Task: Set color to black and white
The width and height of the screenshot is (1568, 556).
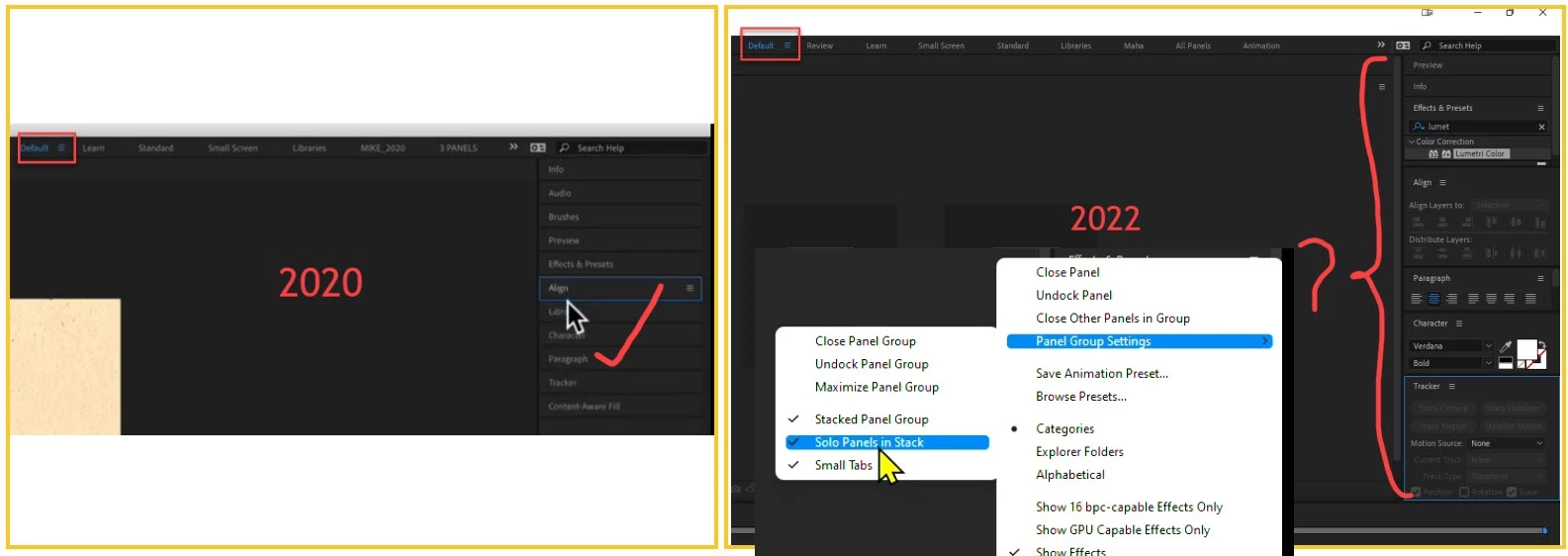Action: point(1506,363)
